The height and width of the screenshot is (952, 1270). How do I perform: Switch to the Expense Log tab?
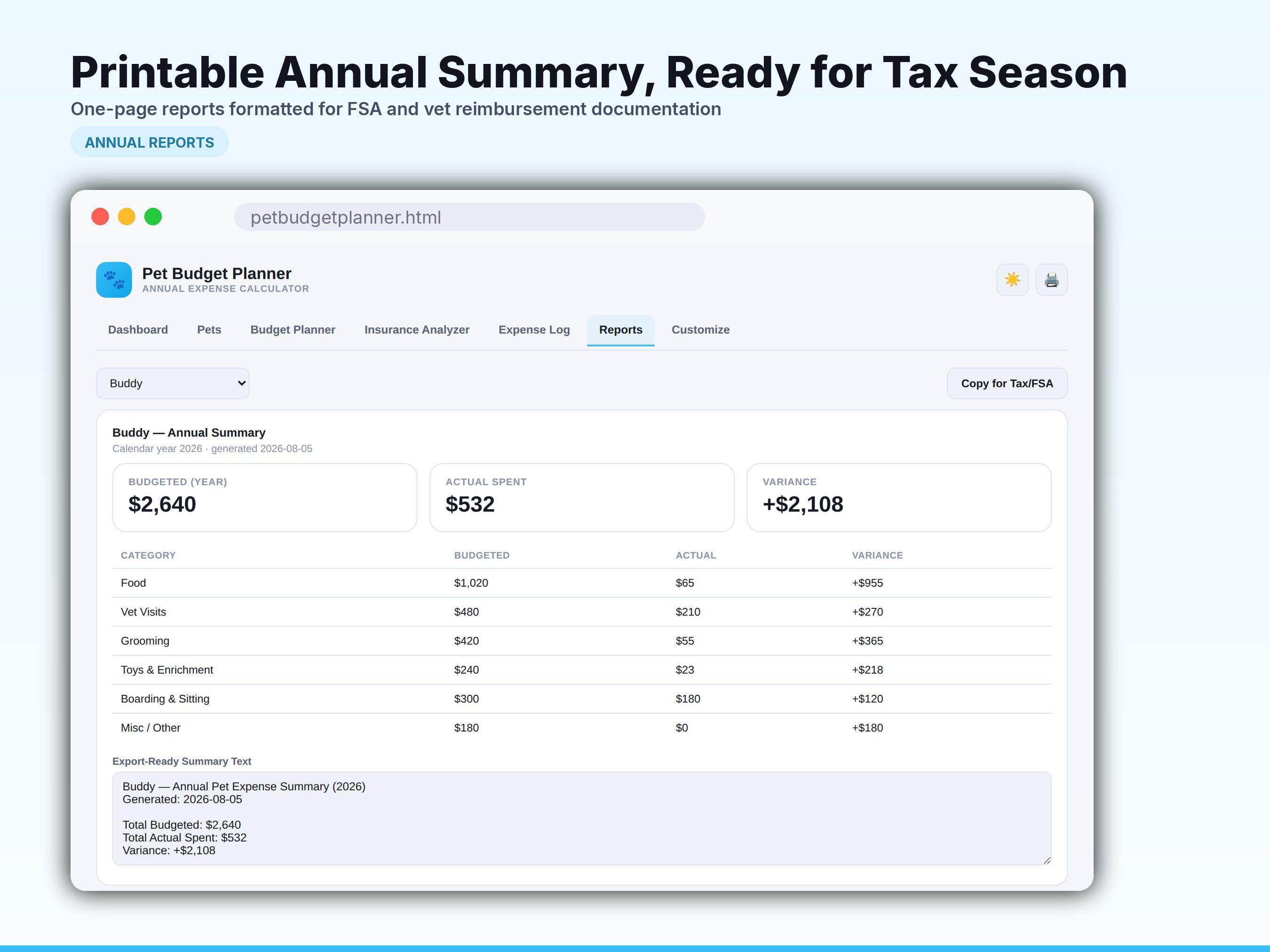pos(534,330)
